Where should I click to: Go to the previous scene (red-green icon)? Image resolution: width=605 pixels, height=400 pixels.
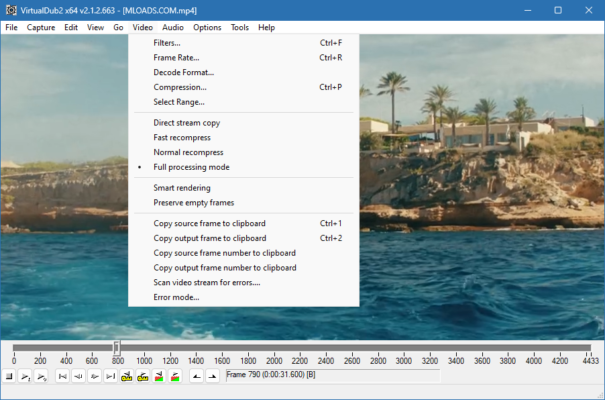(x=159, y=376)
